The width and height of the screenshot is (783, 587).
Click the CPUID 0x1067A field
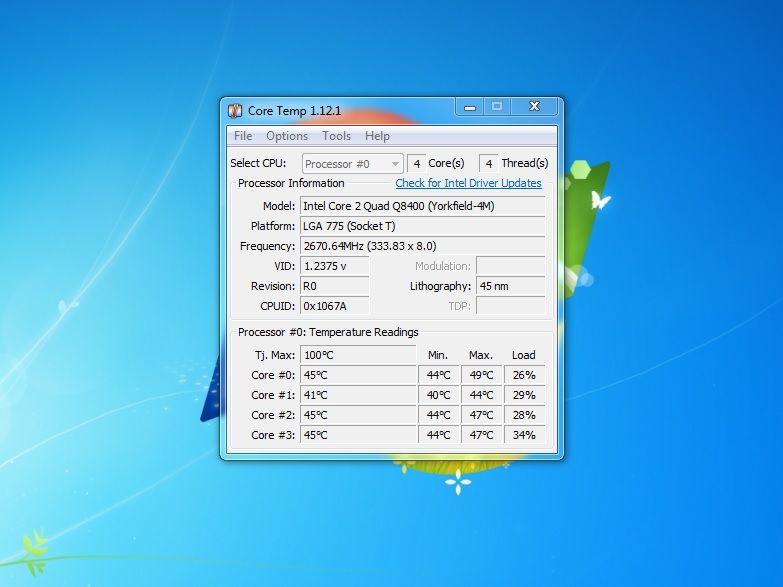(334, 306)
